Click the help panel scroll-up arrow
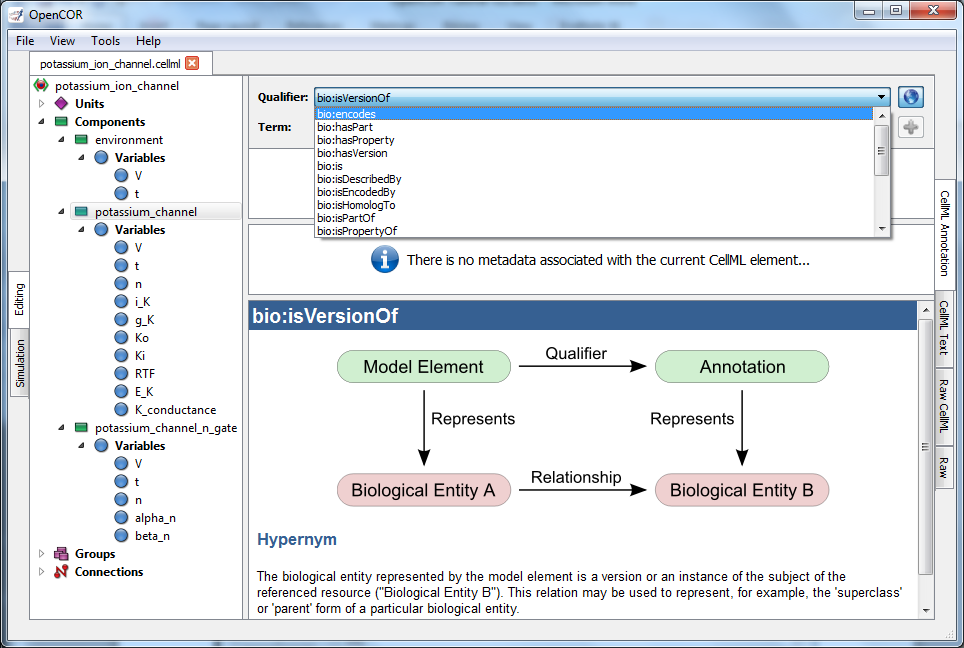The width and height of the screenshot is (964, 648). tap(926, 310)
